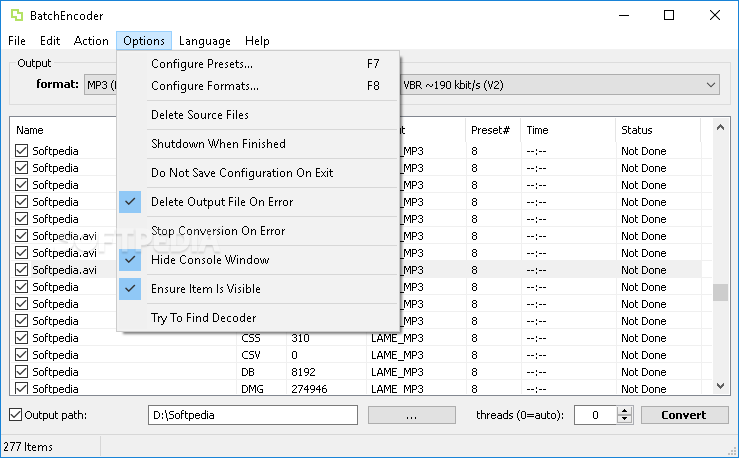Enable Delete Source Files option
Viewport: 739px width, 458px height.
coord(258,114)
